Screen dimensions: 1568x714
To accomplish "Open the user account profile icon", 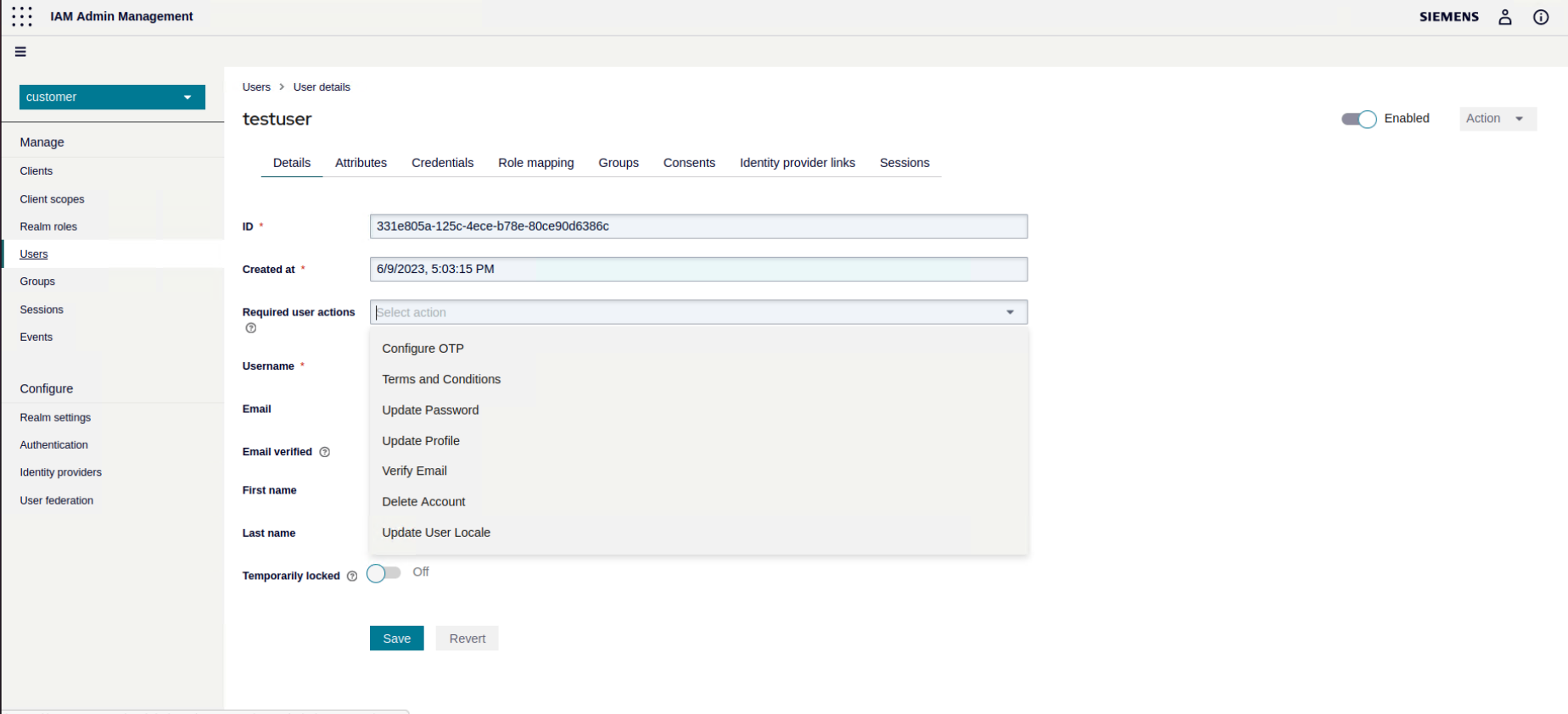I will [x=1504, y=17].
